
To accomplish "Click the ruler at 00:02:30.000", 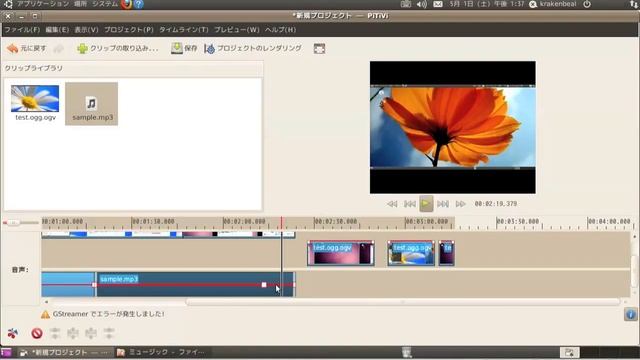I will tap(336, 222).
